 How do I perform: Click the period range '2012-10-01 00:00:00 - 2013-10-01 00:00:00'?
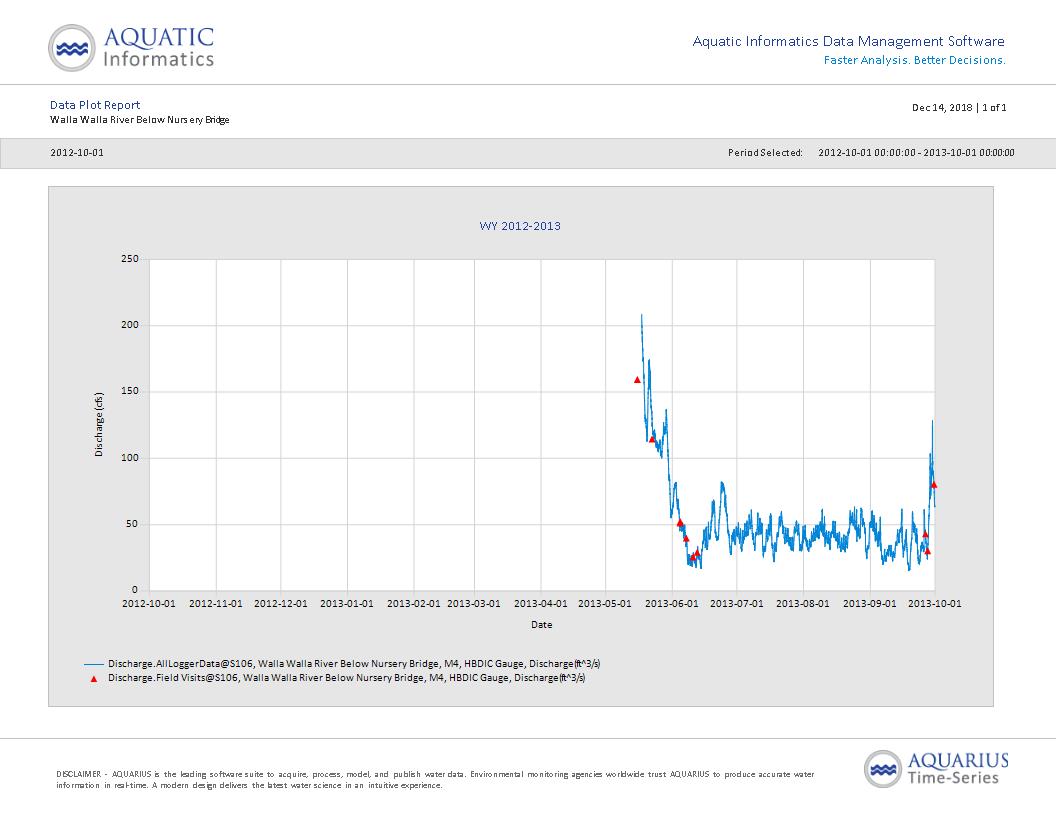[916, 153]
